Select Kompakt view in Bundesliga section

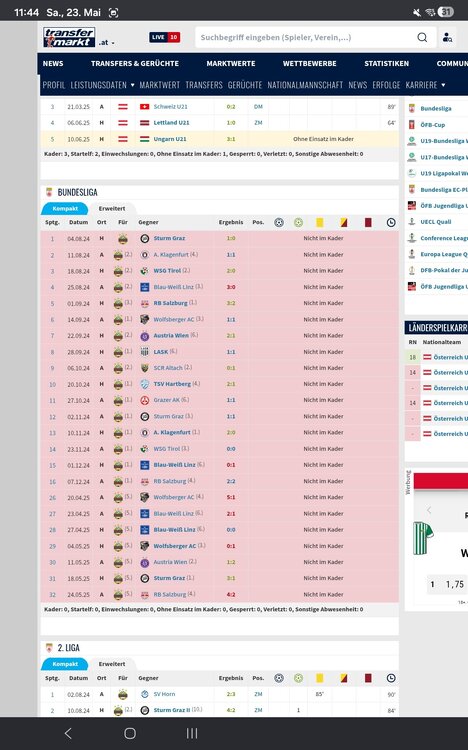(65, 209)
